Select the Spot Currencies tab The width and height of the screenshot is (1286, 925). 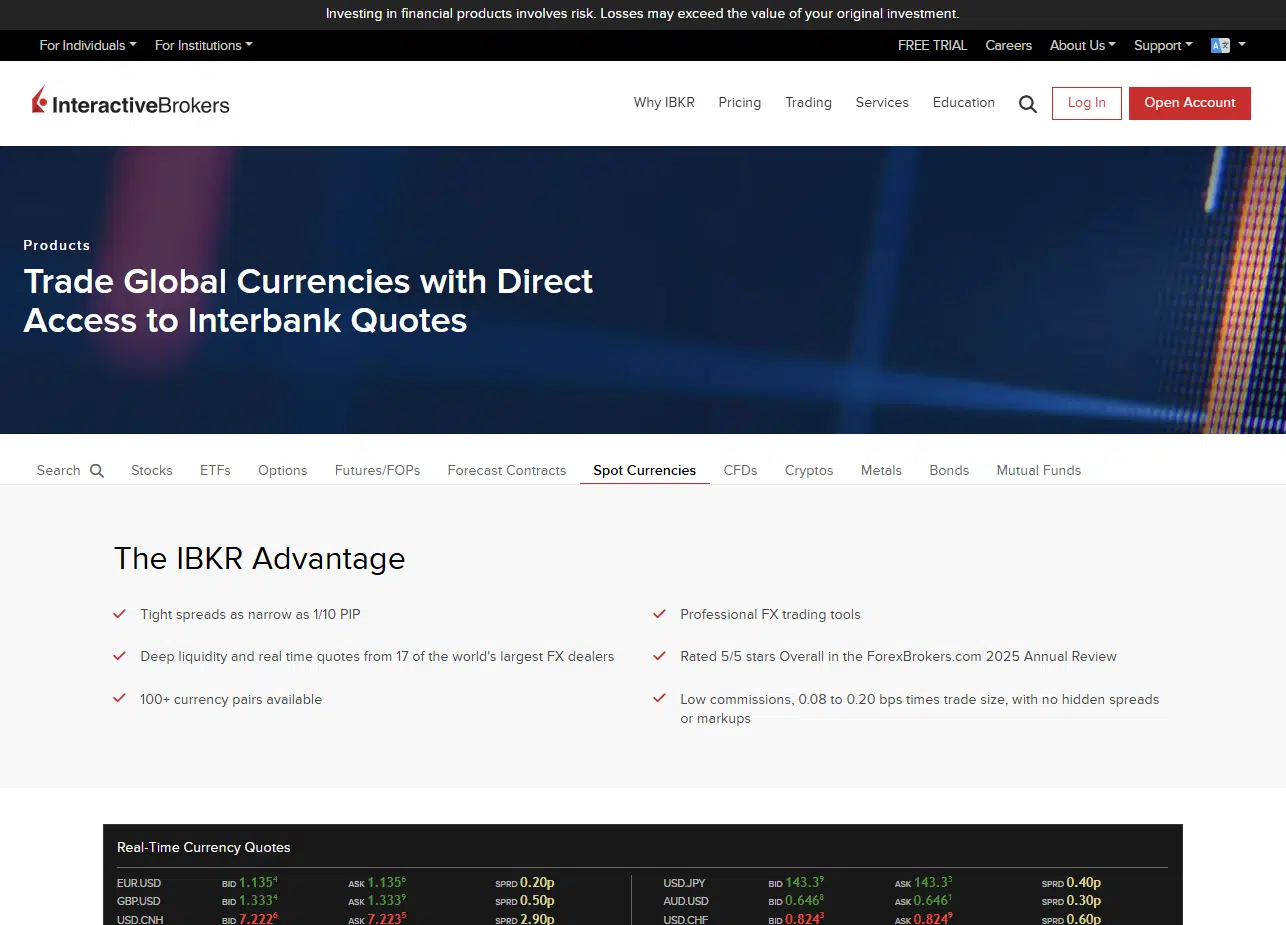click(645, 470)
